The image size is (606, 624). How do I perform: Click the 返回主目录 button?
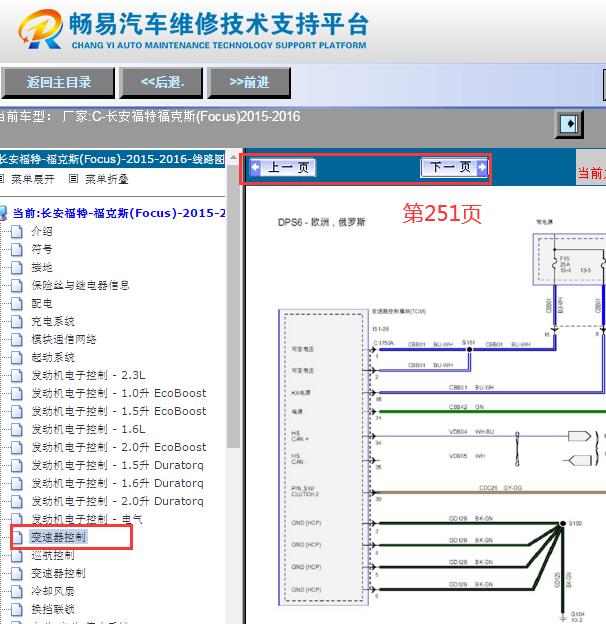[58, 83]
